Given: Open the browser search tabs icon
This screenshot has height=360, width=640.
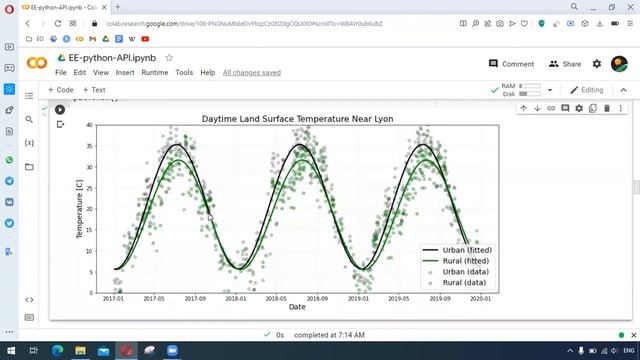Looking at the screenshot, I should 574,7.
